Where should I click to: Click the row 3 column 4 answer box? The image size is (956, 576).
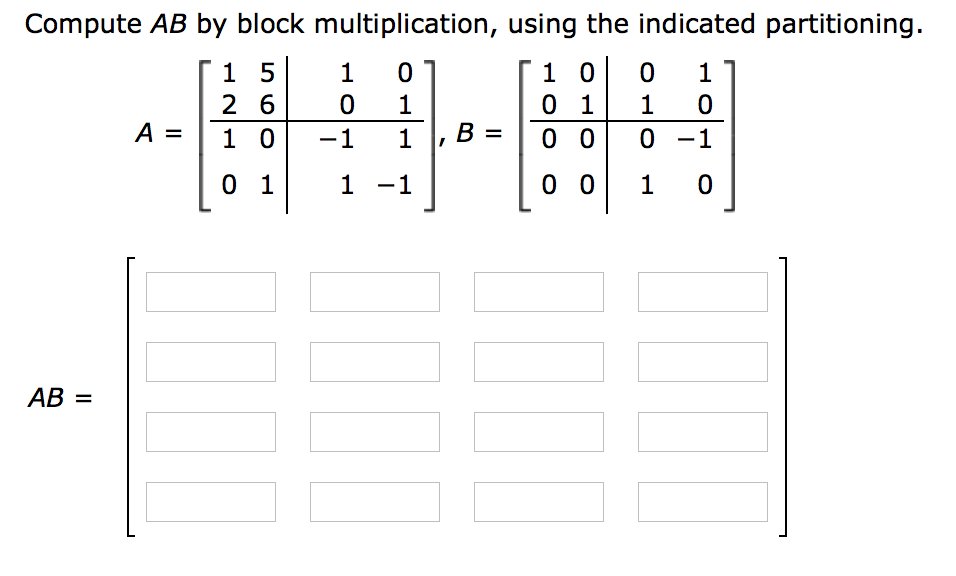point(702,432)
